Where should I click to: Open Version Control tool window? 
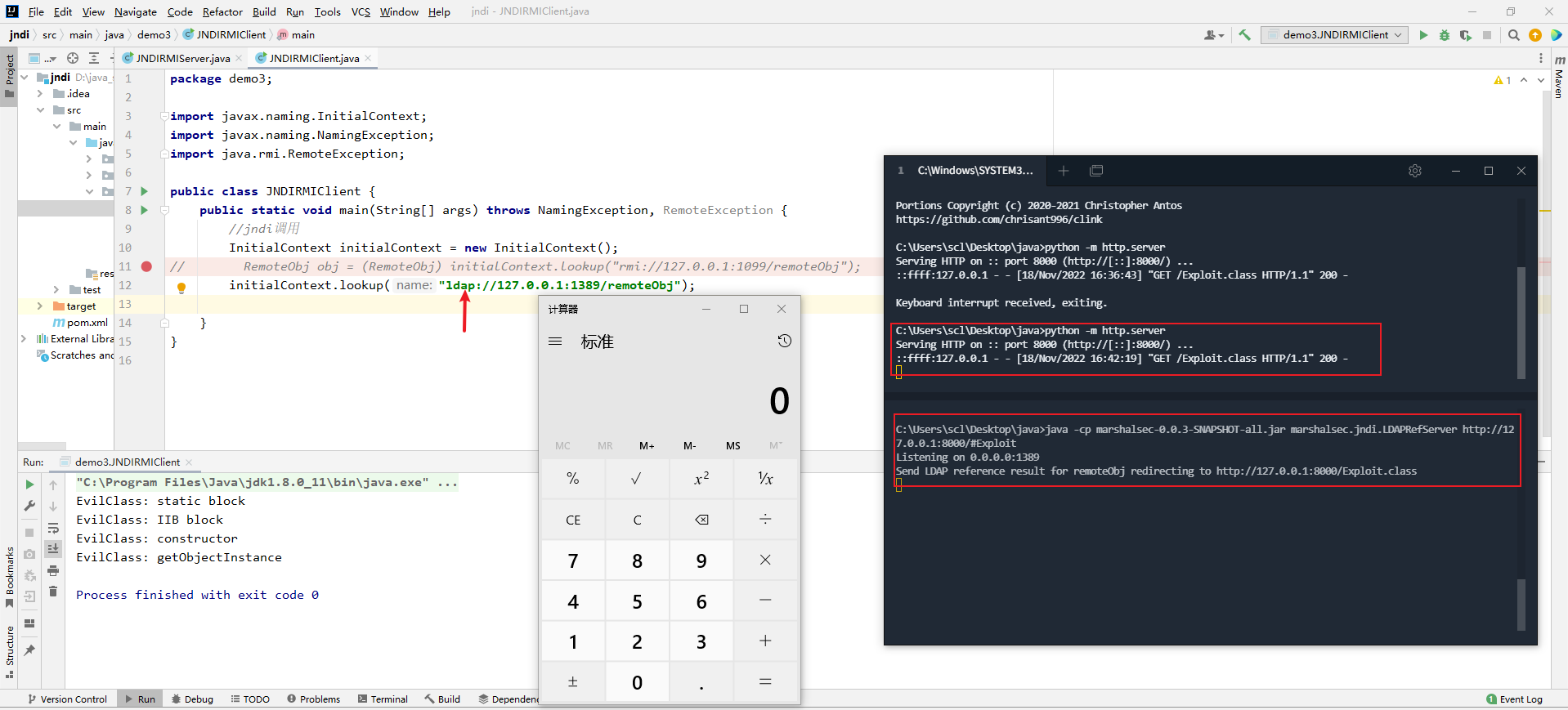(x=67, y=699)
